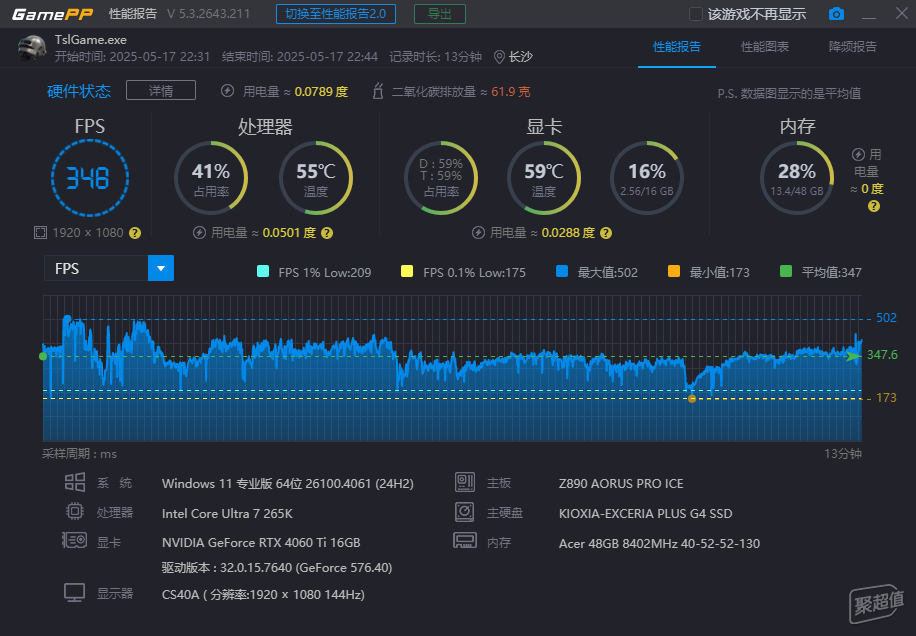Click the motherboard icon beside 主板 row
The image size is (916, 636).
click(x=465, y=482)
